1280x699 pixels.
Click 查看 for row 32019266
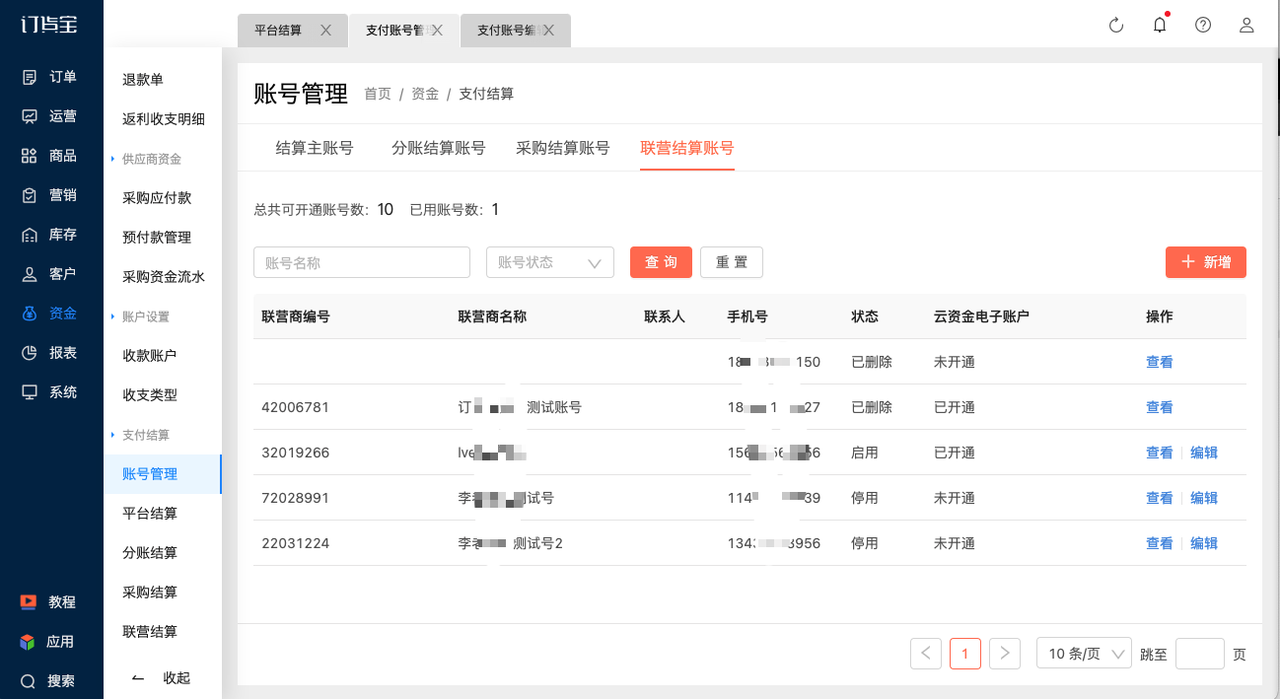(x=1159, y=452)
